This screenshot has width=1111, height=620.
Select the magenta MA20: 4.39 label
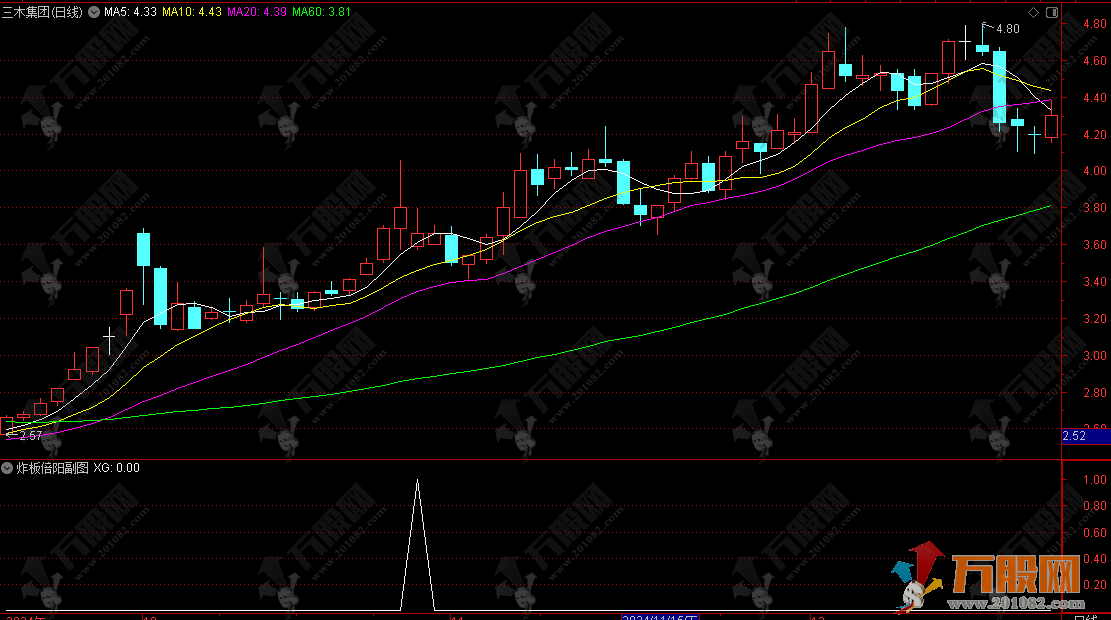point(256,12)
